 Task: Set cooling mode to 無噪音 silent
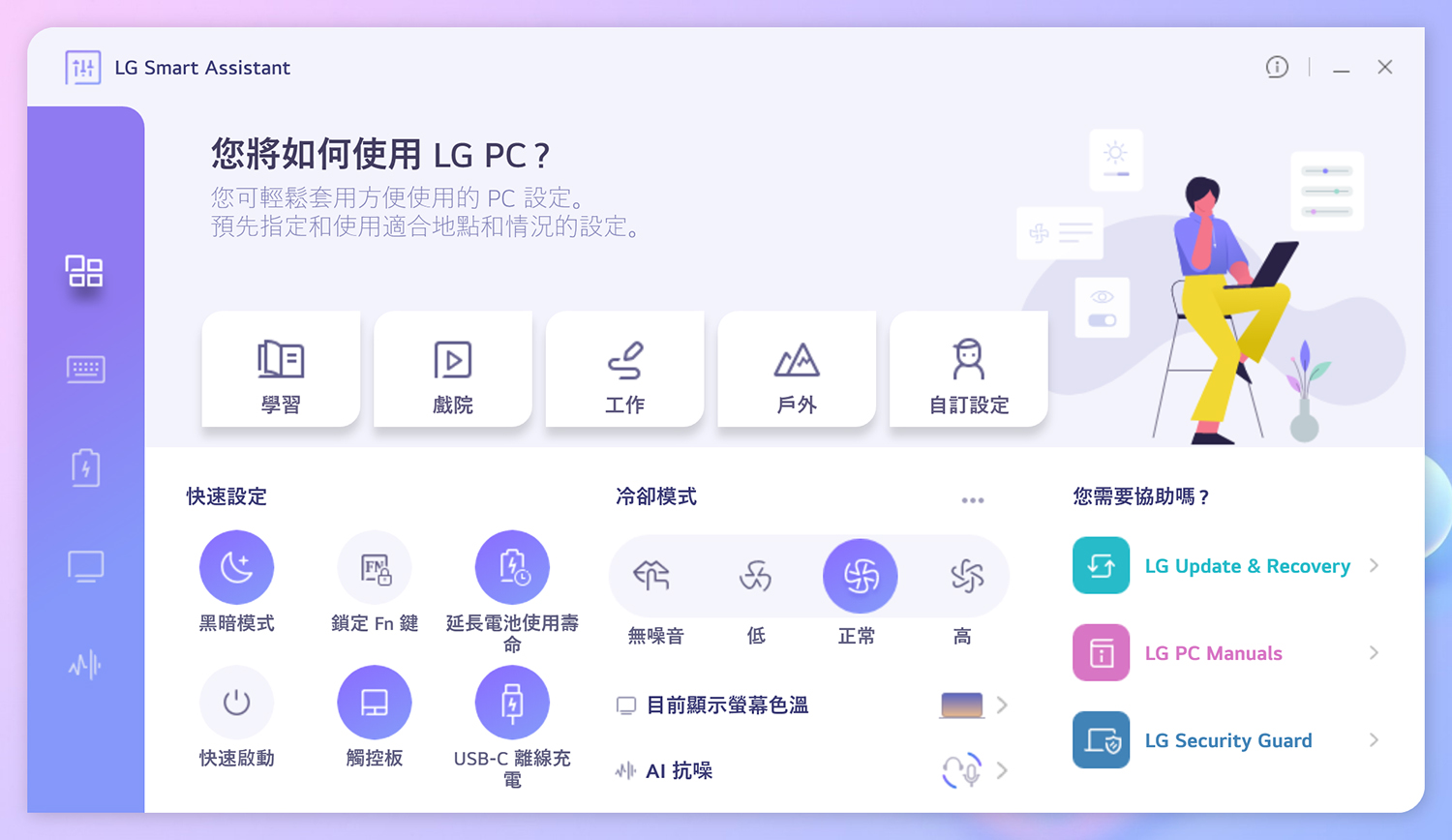point(652,577)
